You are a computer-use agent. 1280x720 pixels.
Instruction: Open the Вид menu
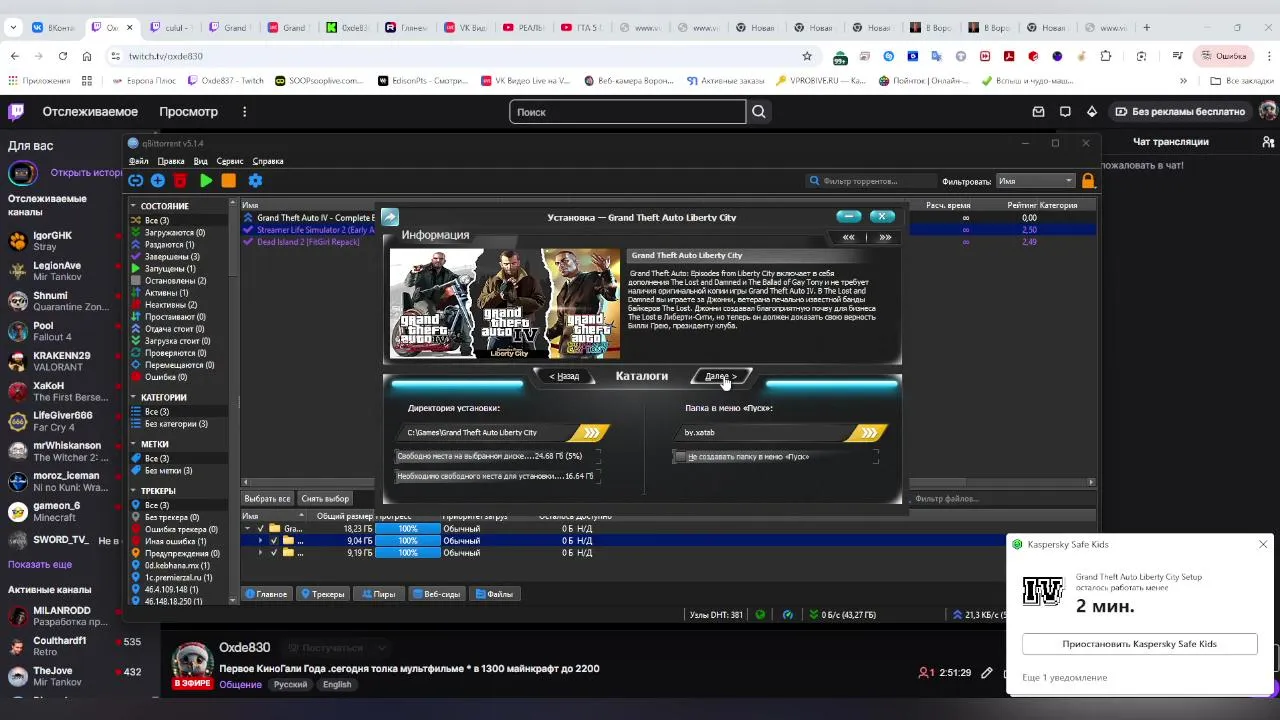[200, 161]
